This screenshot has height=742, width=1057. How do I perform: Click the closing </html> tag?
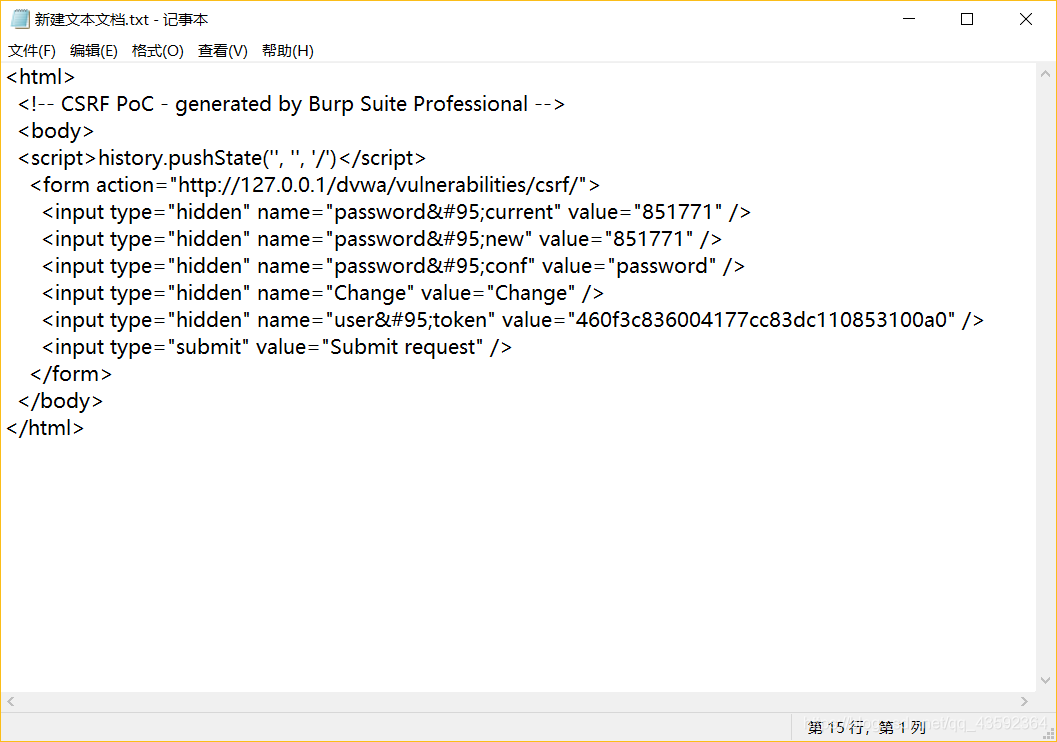(x=45, y=427)
